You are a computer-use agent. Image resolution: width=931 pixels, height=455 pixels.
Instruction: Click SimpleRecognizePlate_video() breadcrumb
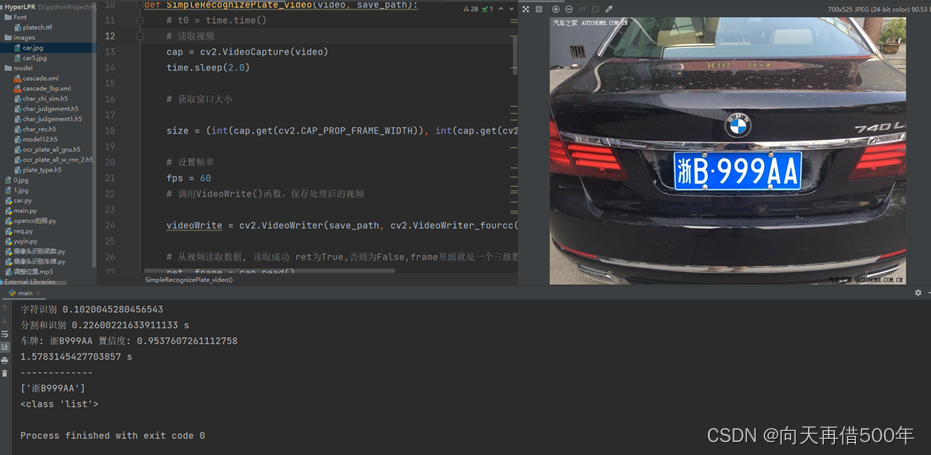click(189, 280)
